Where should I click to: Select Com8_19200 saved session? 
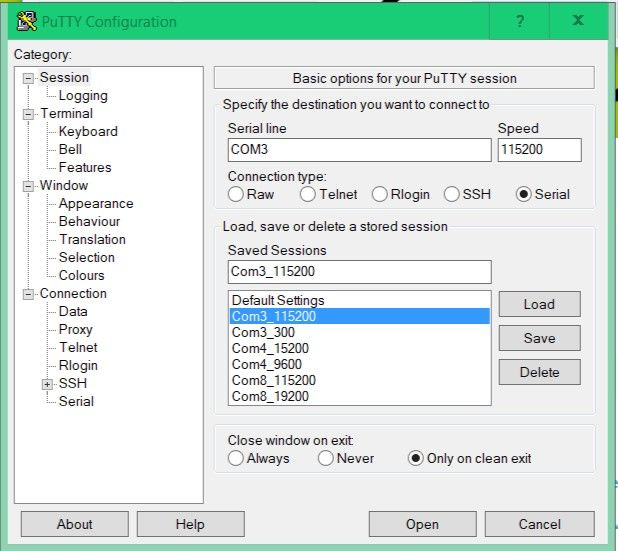click(359, 396)
